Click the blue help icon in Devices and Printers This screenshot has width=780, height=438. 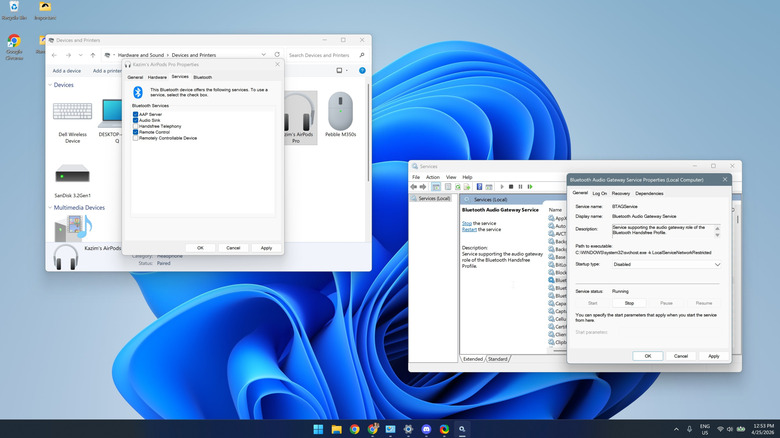362,70
